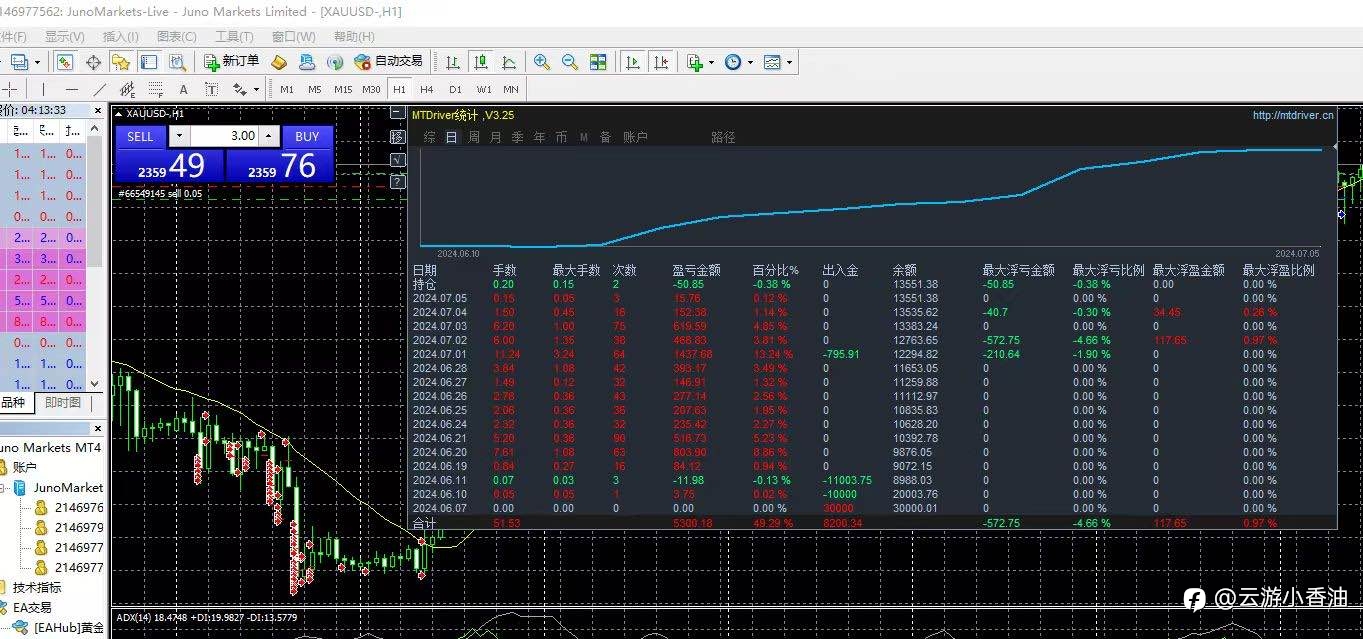Click the 移 move button on chart
The height and width of the screenshot is (639, 1363).
pyautogui.click(x=397, y=137)
